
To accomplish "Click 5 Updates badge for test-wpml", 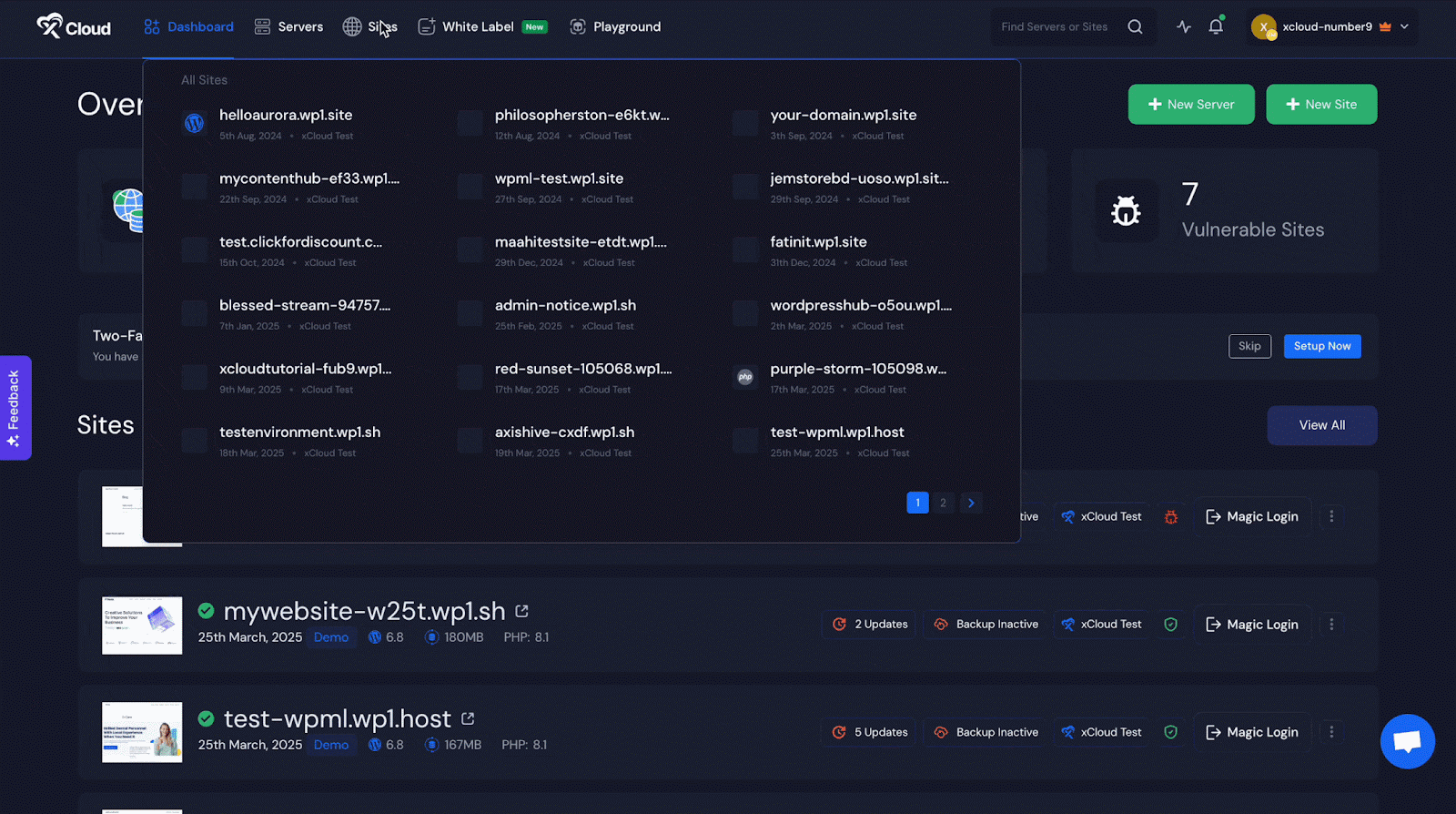I will (x=870, y=732).
